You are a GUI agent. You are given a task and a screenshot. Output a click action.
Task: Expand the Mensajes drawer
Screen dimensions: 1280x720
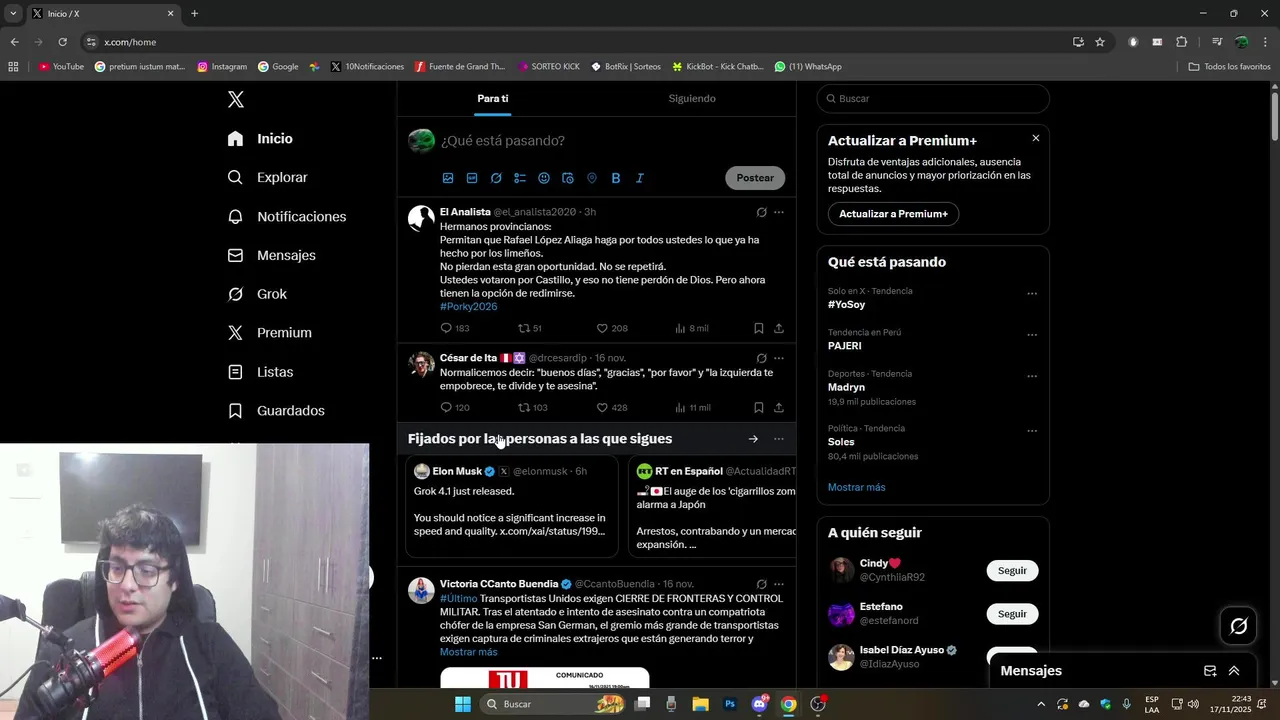(1234, 671)
